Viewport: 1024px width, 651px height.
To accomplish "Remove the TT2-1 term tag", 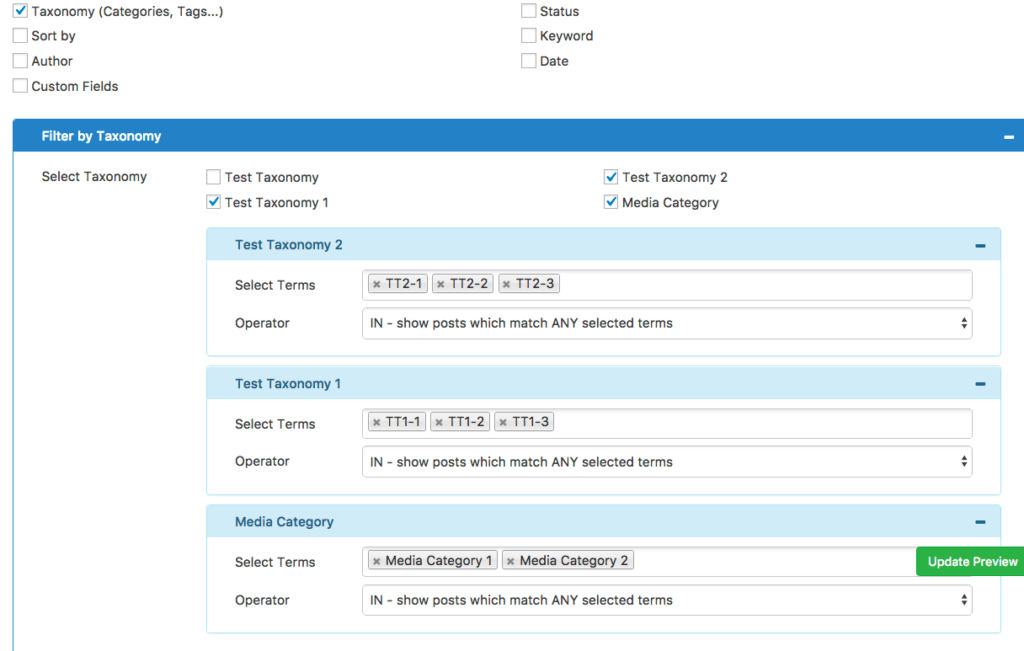I will (x=377, y=284).
